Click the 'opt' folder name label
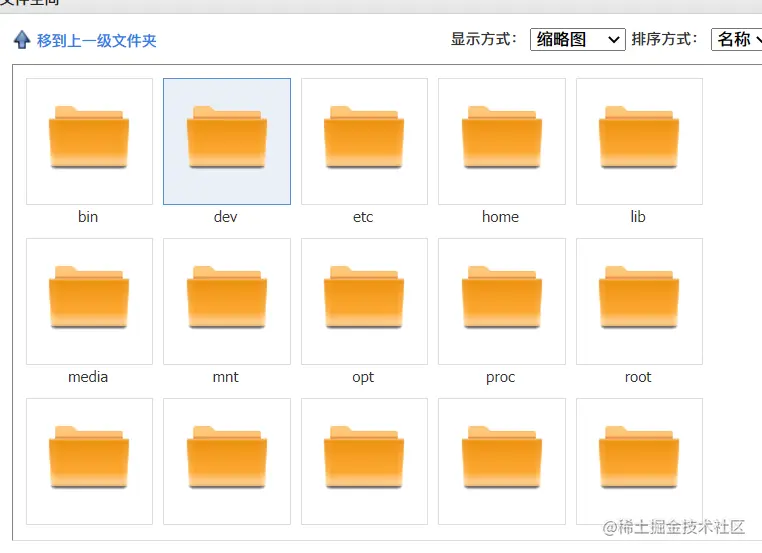Viewport: 762px width, 553px height. [x=363, y=378]
